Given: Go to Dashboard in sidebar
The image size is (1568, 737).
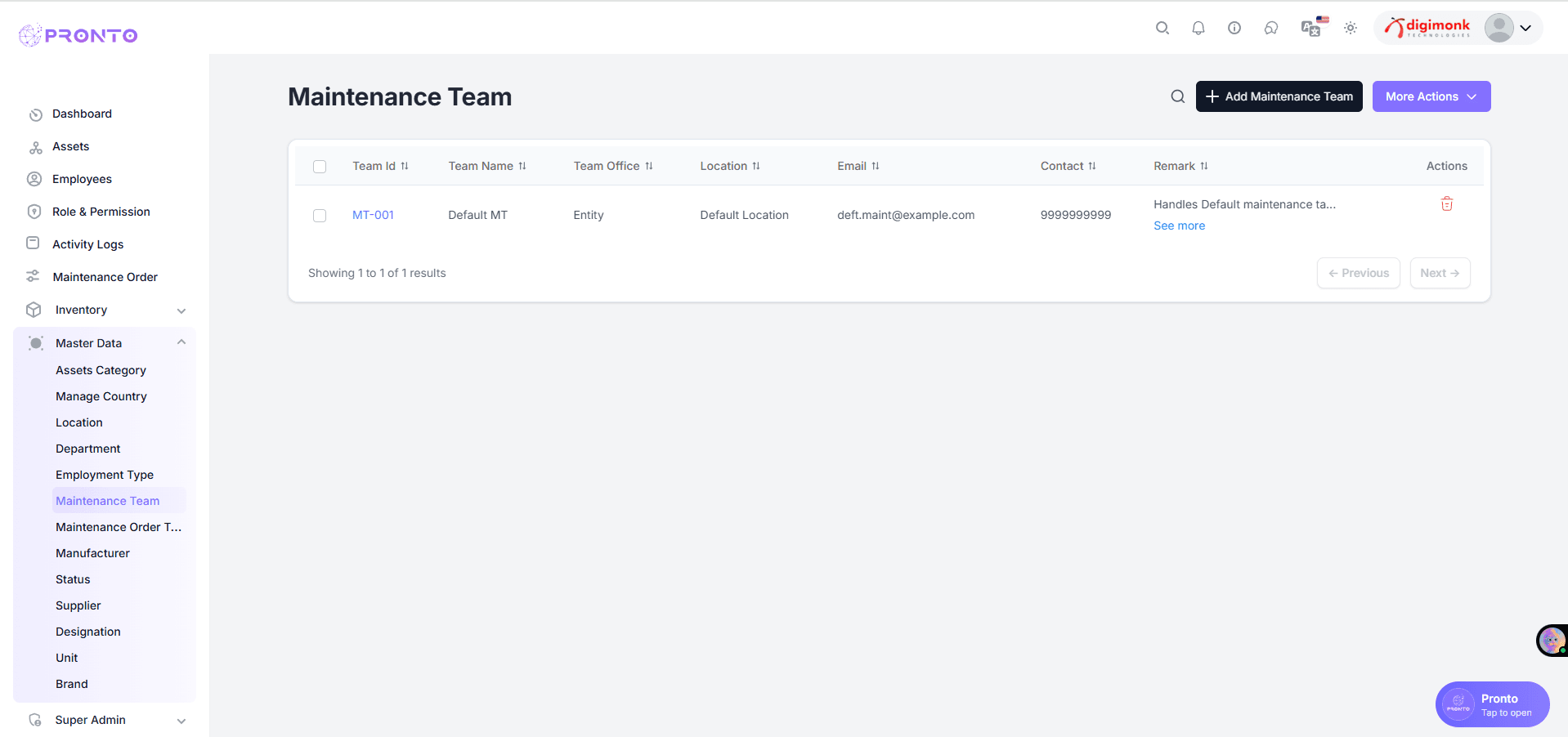Looking at the screenshot, I should click(82, 114).
